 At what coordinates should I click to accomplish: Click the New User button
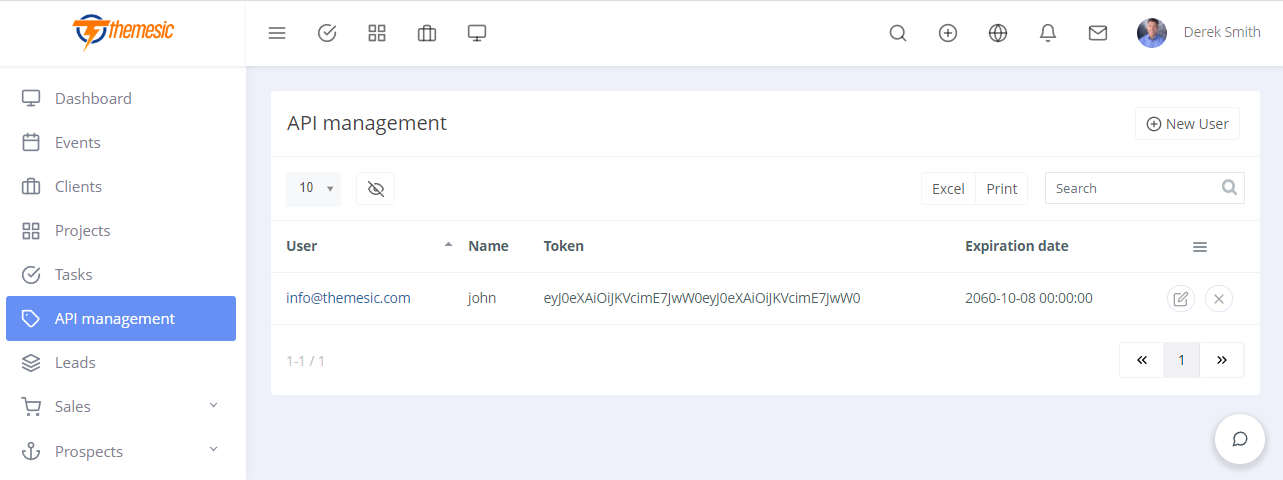click(1187, 124)
